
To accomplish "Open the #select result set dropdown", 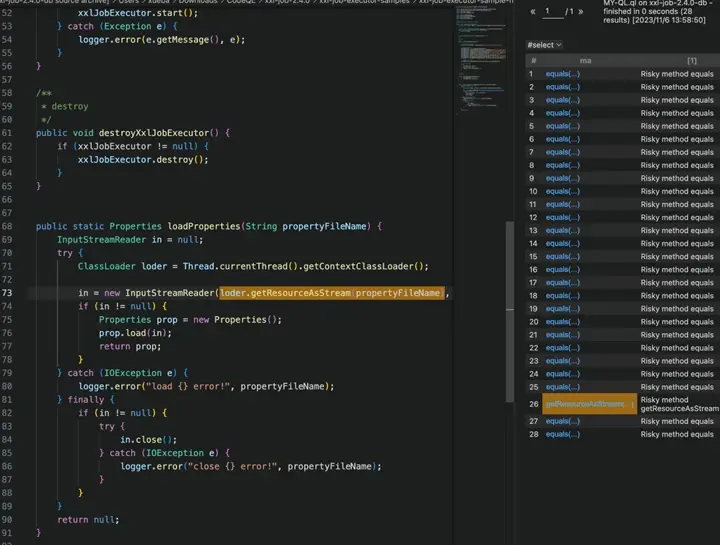I will click(x=544, y=45).
